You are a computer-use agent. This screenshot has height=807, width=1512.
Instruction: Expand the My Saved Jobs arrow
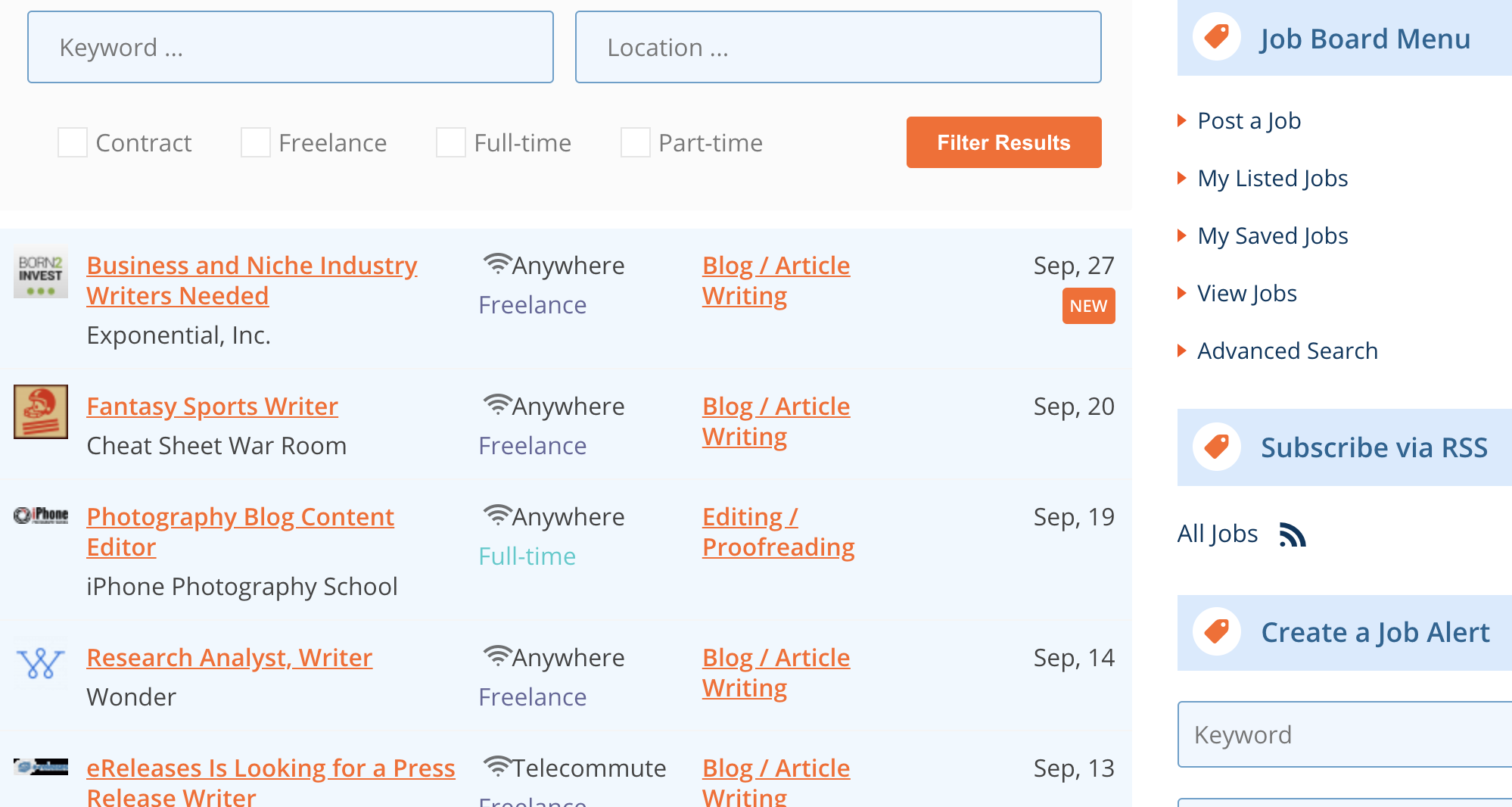pos(1181,236)
